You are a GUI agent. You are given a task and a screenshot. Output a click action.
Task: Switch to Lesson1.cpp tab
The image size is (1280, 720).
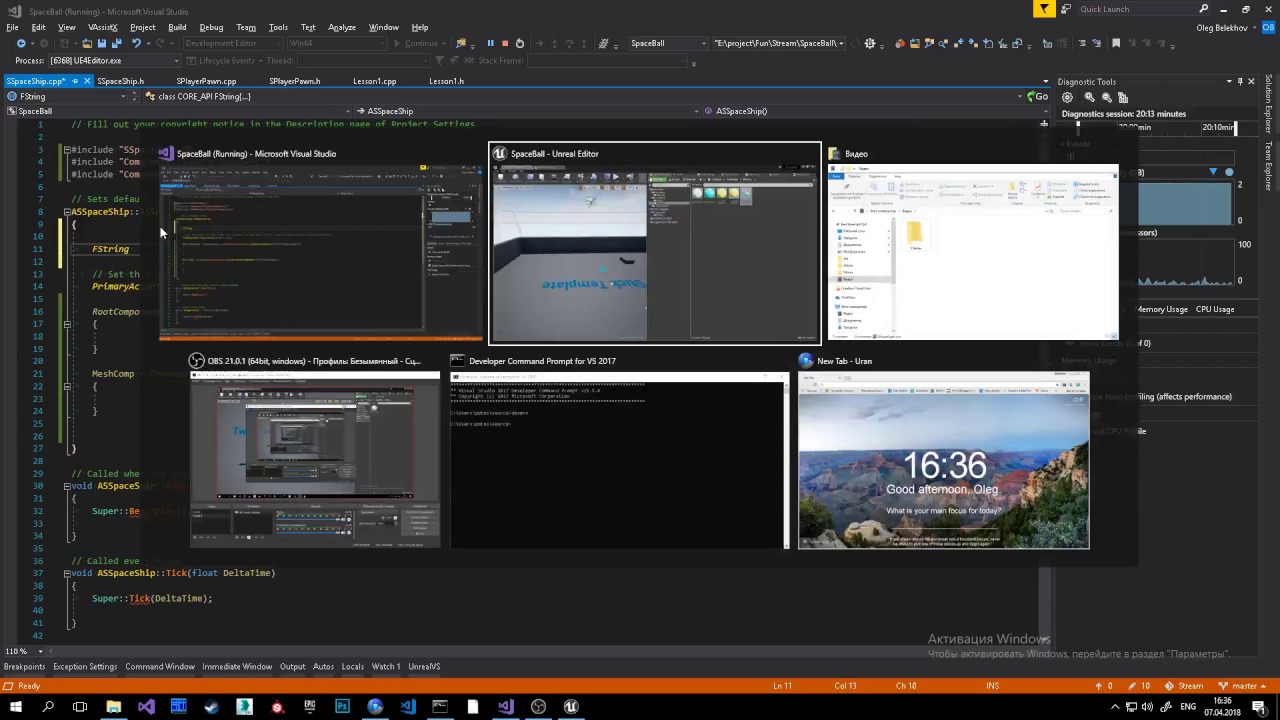pyautogui.click(x=374, y=81)
